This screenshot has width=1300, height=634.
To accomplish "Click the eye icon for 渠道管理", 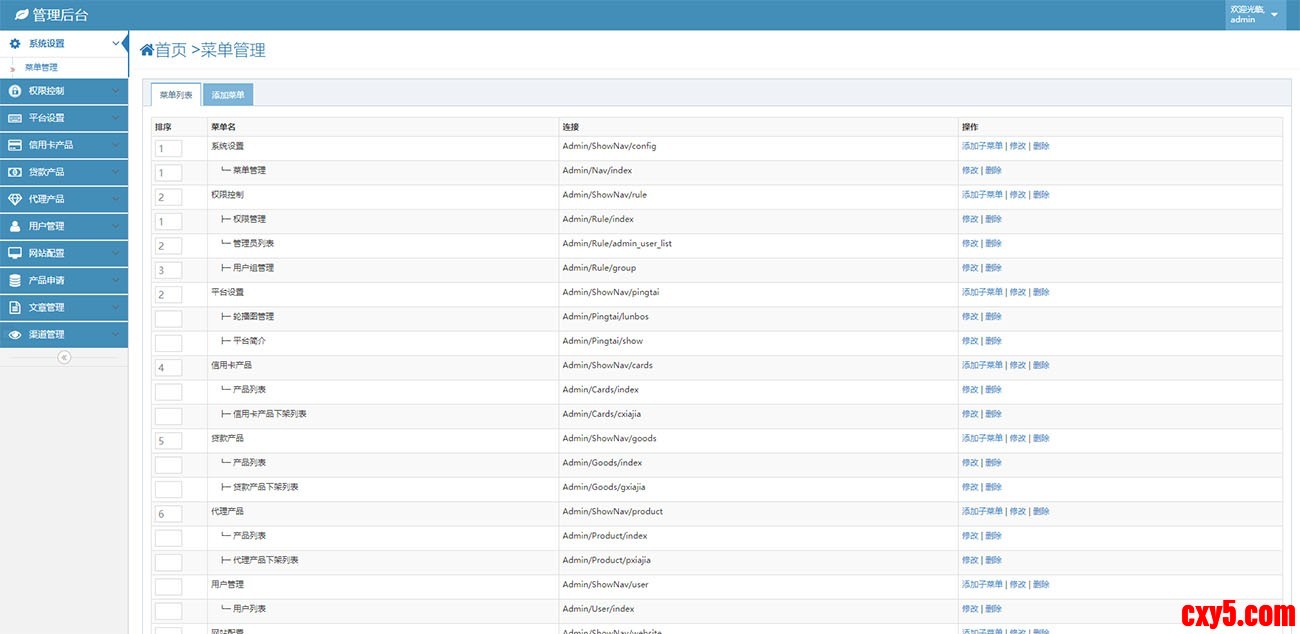I will click(x=15, y=334).
